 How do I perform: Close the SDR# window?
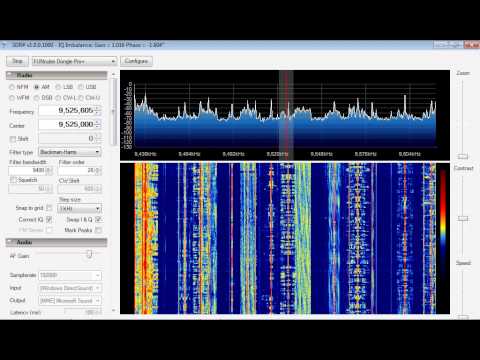click(x=472, y=44)
